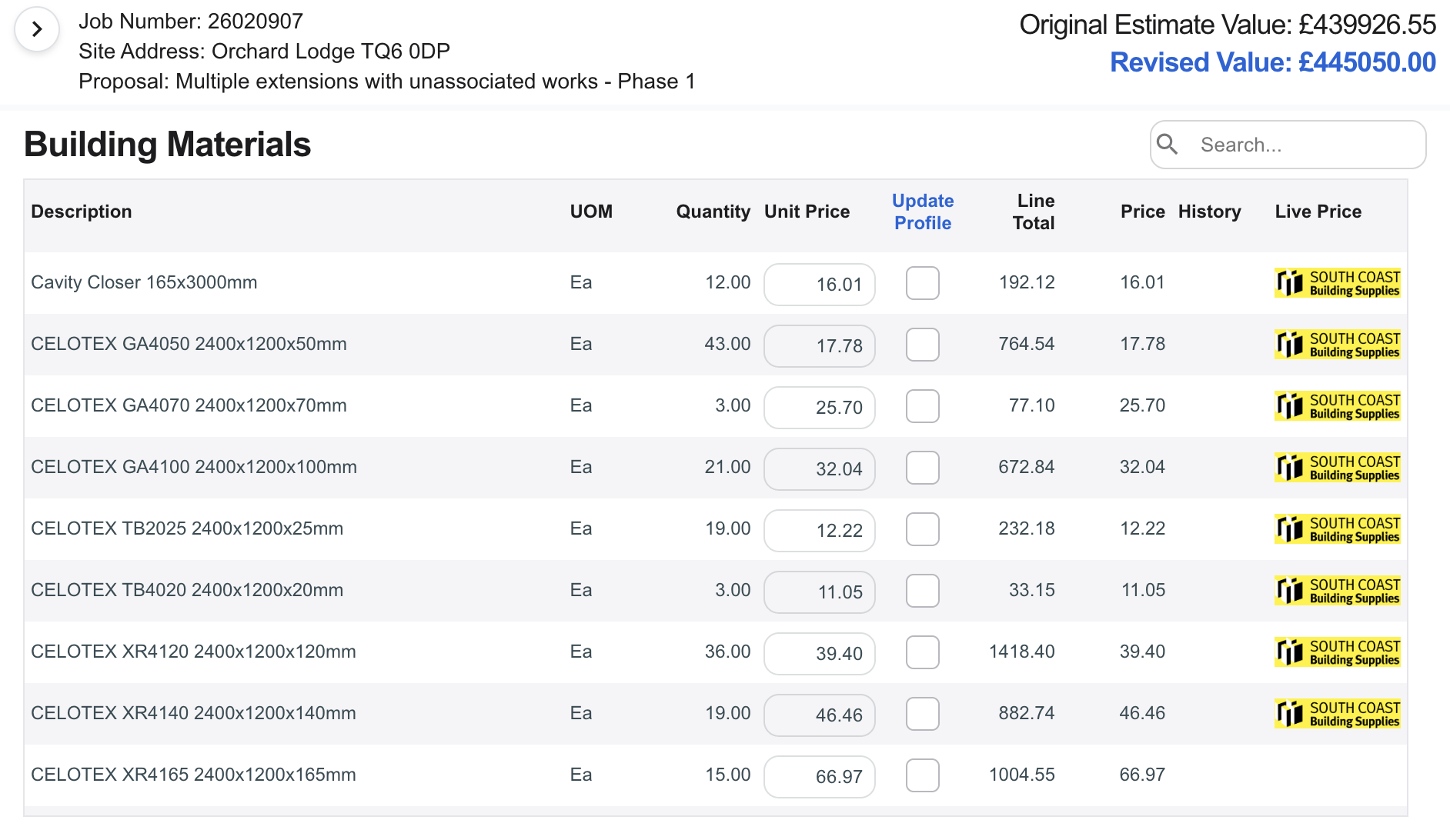
Task: Click the Live Price column header
Action: click(x=1318, y=212)
